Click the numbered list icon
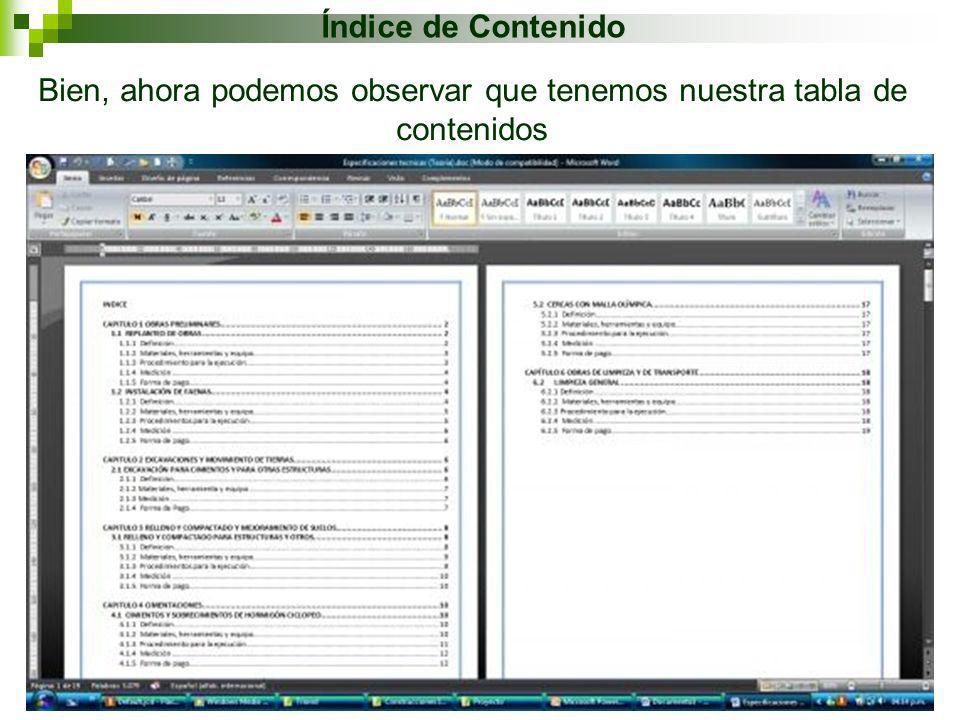Screen dimensions: 960x720 [327, 200]
